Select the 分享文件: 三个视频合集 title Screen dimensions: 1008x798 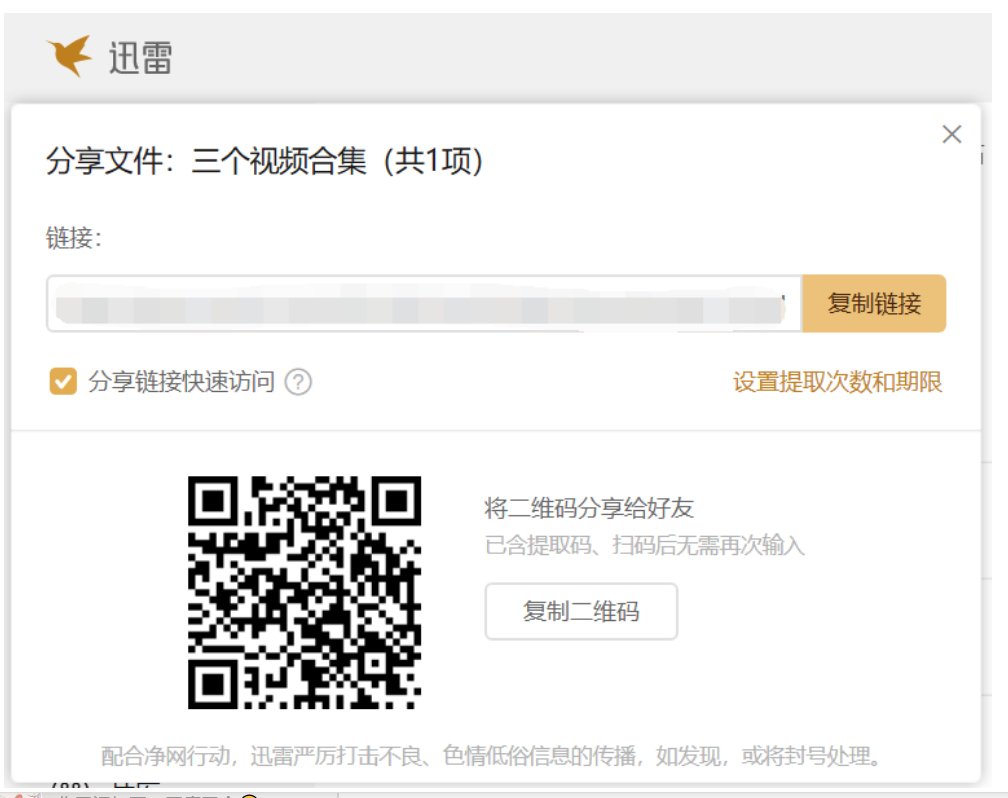(264, 161)
